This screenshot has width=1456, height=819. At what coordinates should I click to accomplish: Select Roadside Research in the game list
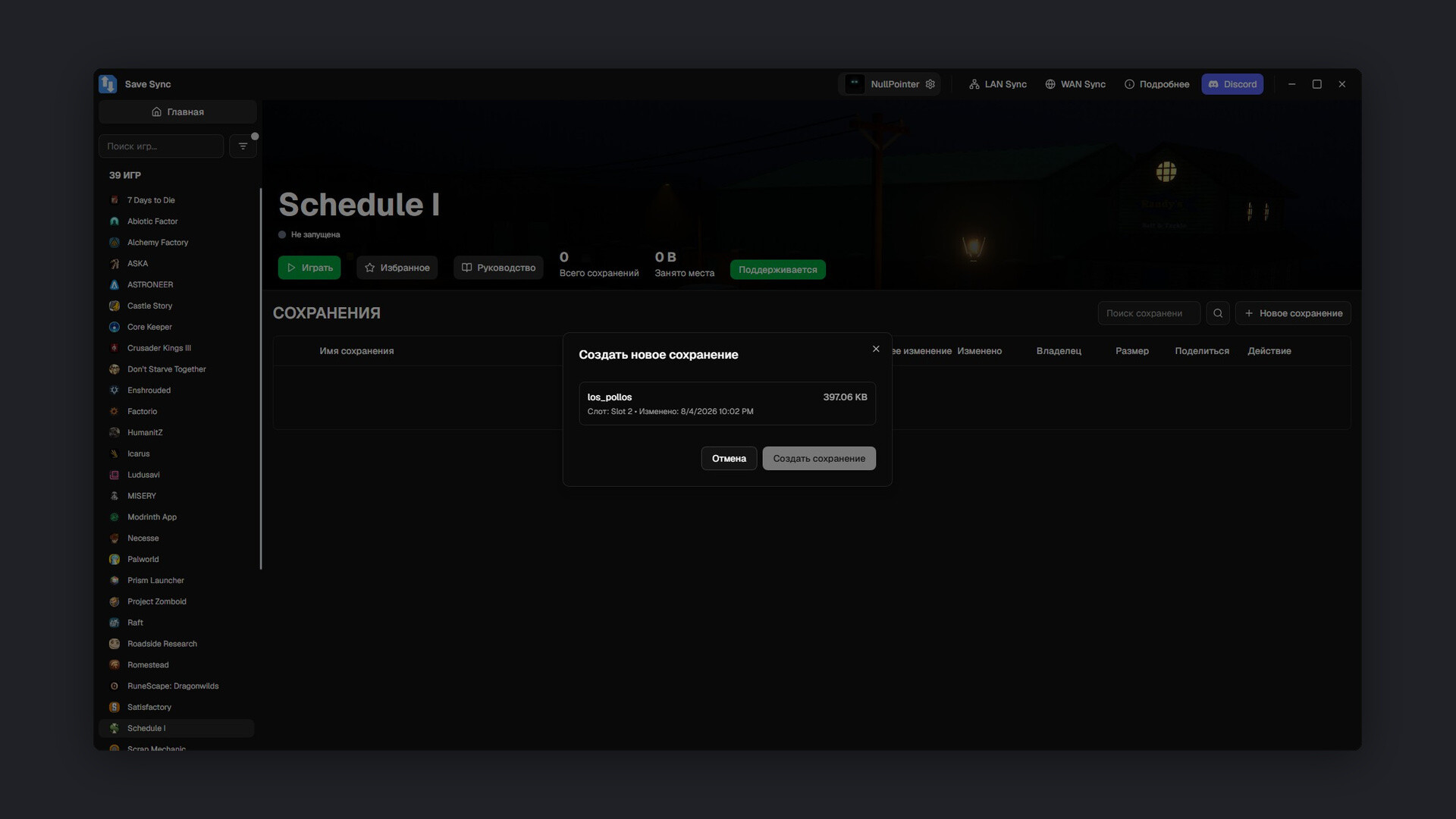(176, 644)
